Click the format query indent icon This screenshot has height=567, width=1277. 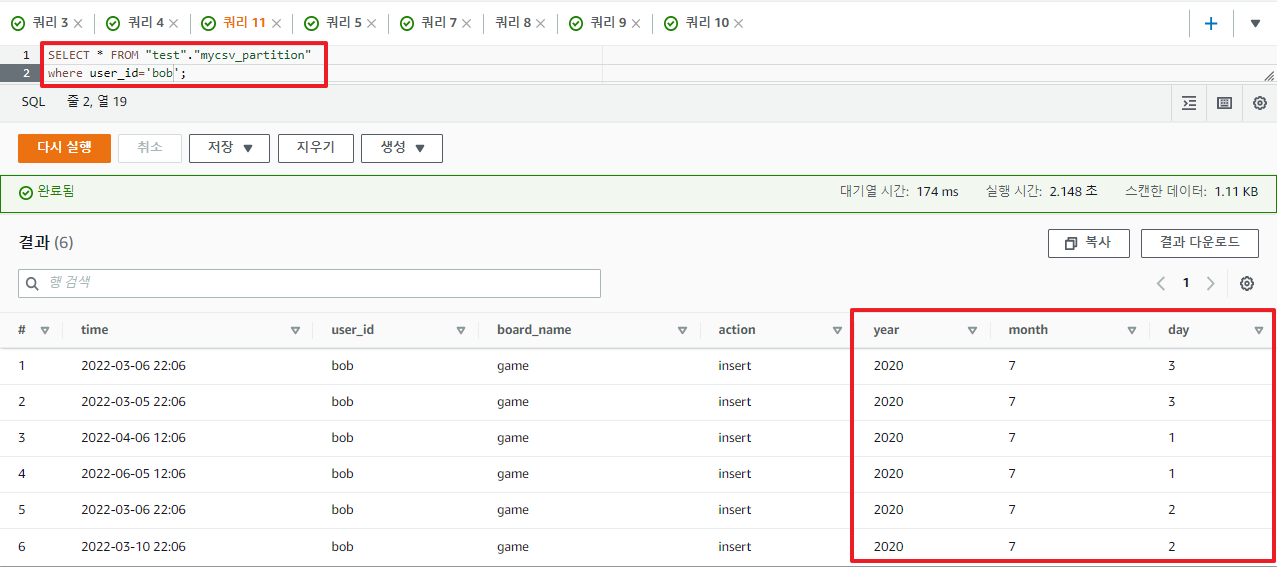[1189, 102]
